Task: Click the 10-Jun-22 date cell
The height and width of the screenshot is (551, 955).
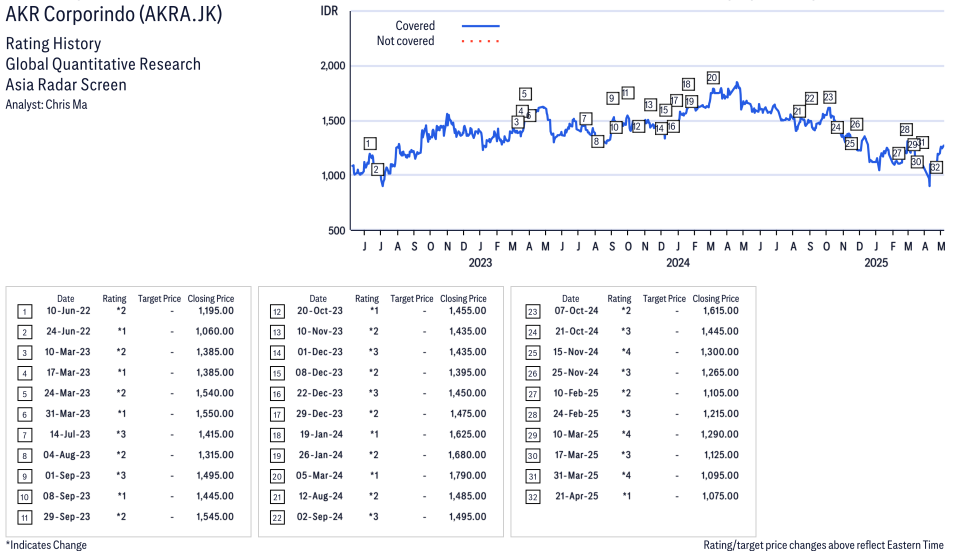Action: tap(68, 311)
